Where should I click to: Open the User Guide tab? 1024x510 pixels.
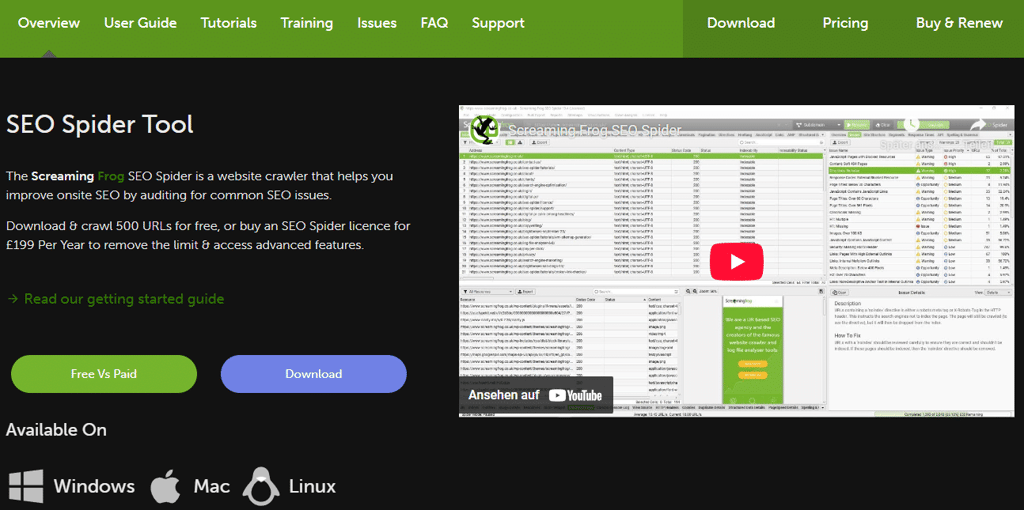140,23
